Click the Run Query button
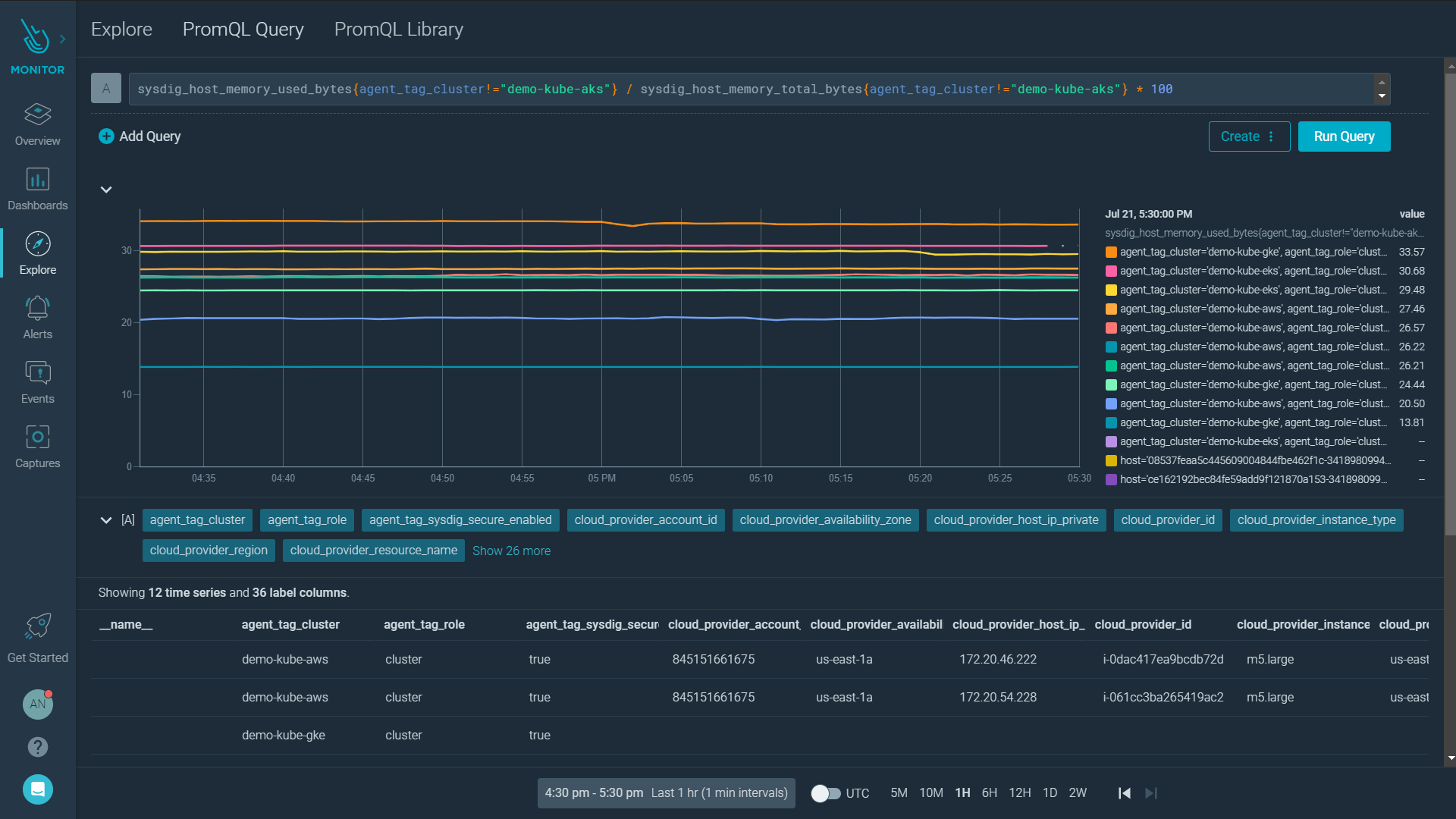1456x819 pixels. [x=1344, y=136]
